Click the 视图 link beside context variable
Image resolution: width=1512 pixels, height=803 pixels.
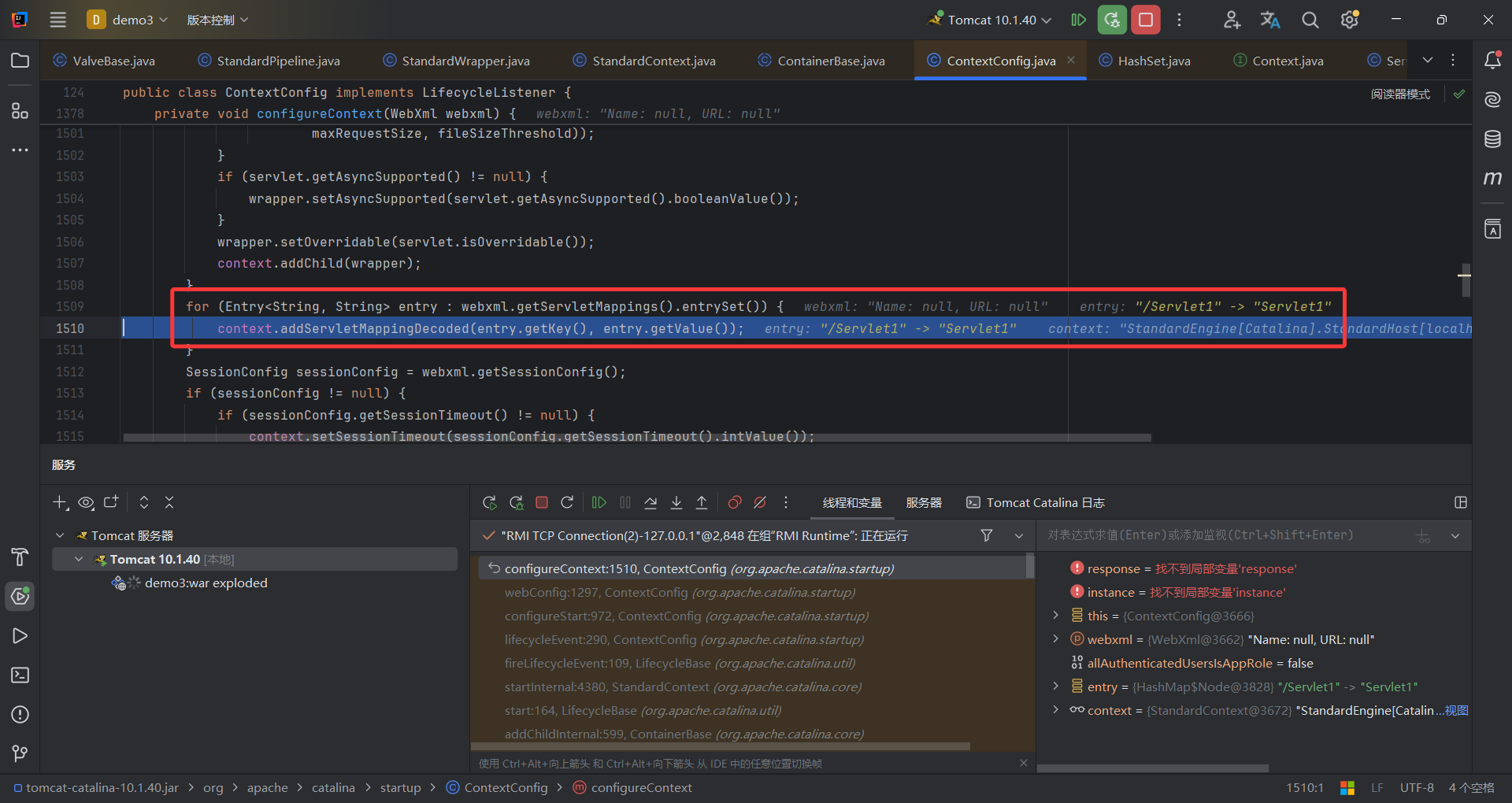[x=1456, y=710]
